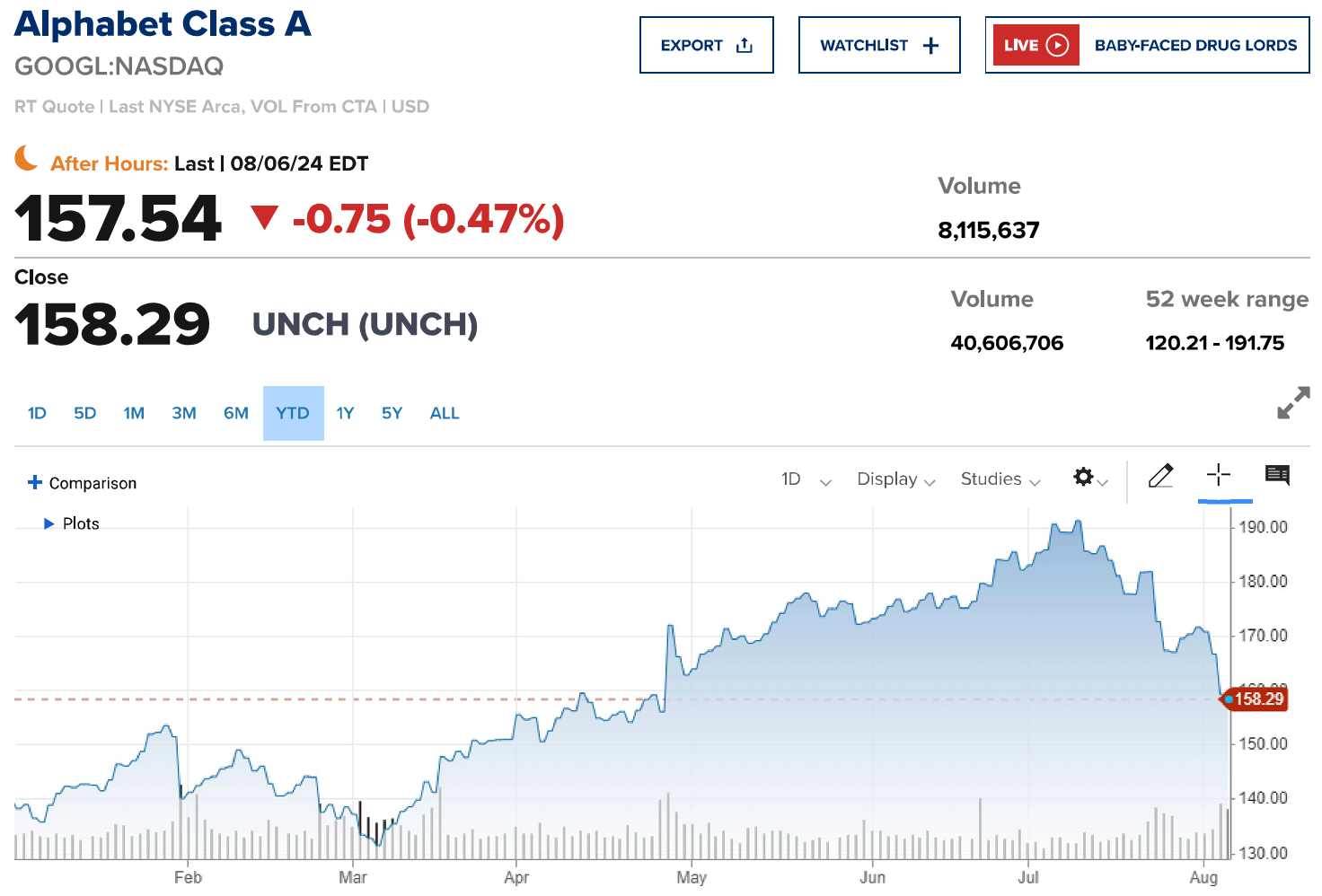Select the YTD time range tab

click(x=293, y=413)
